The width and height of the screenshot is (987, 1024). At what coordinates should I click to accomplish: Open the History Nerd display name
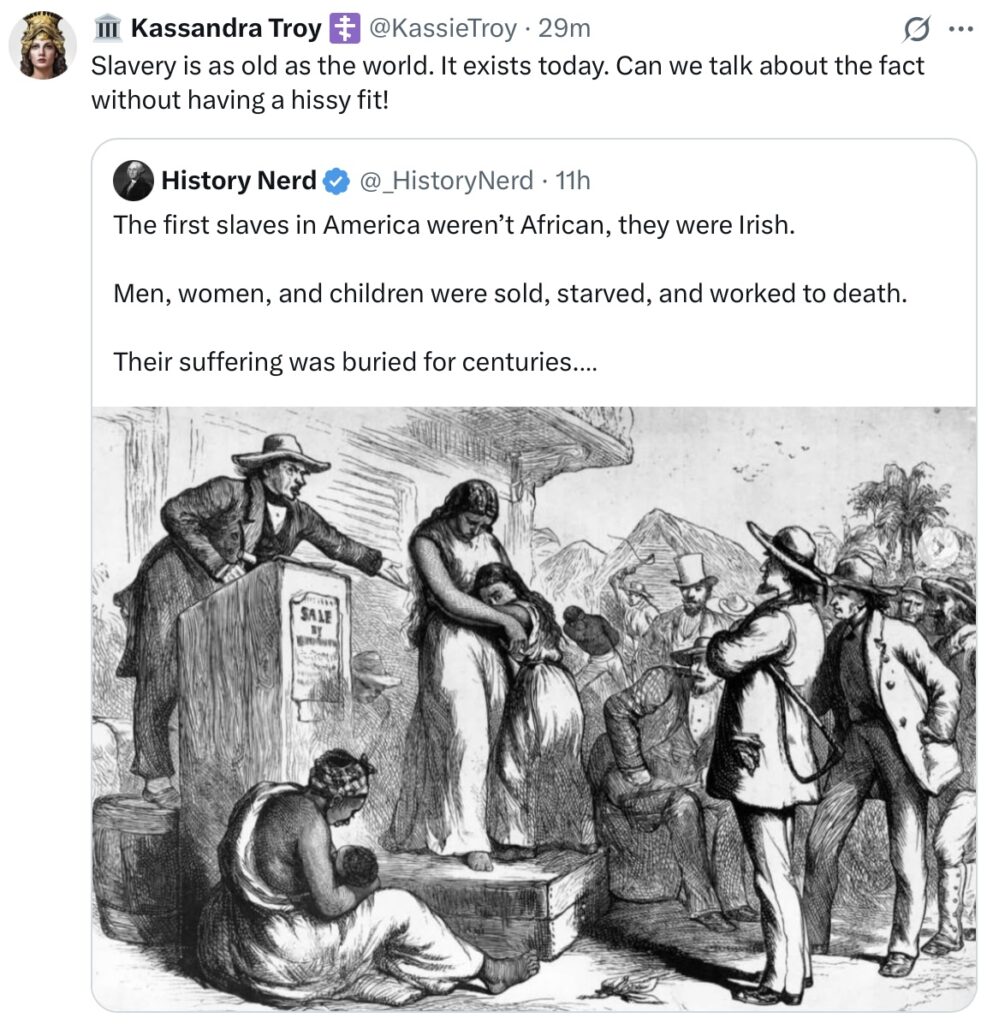pyautogui.click(x=238, y=180)
